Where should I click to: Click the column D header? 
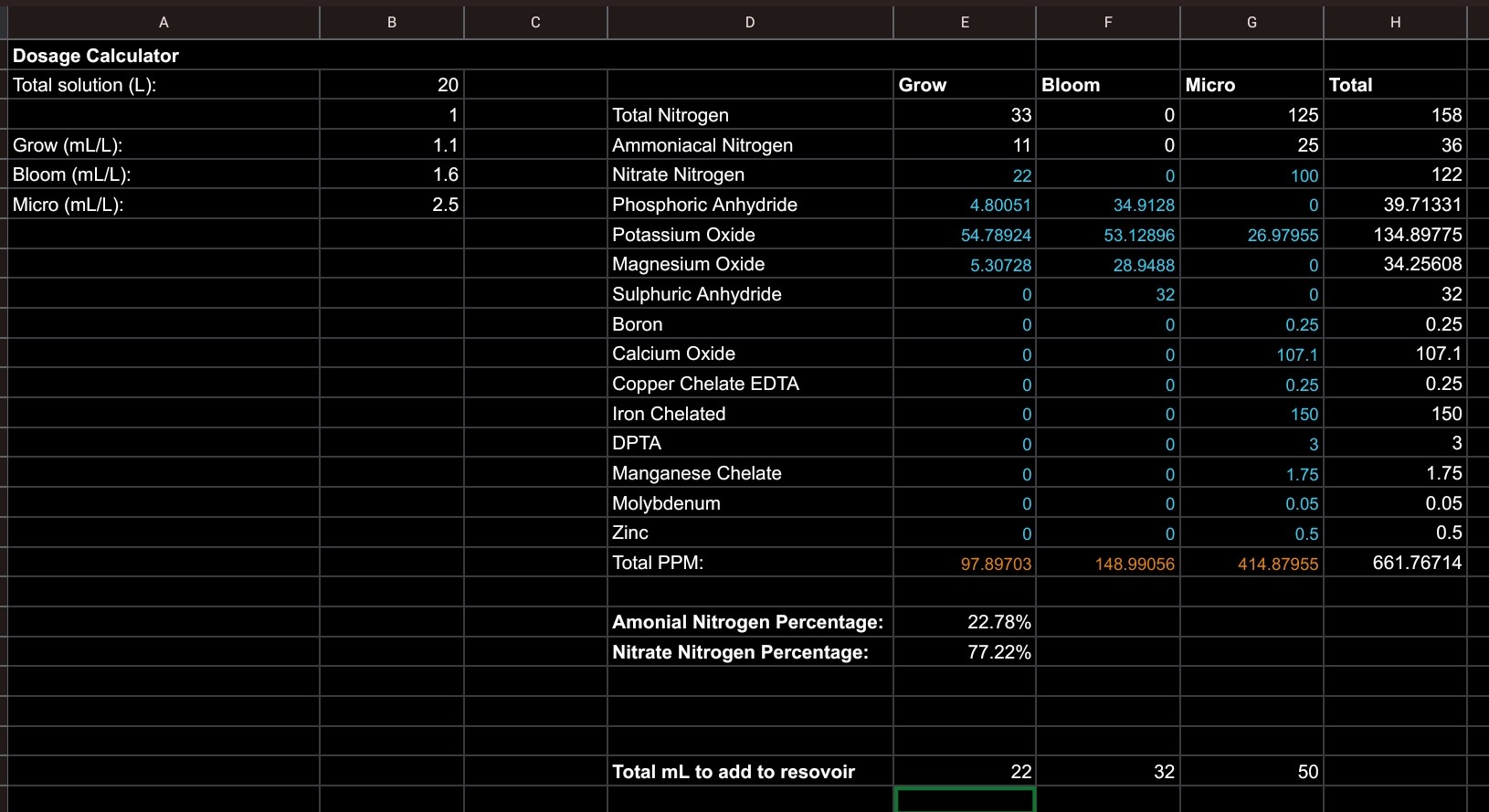(750, 22)
